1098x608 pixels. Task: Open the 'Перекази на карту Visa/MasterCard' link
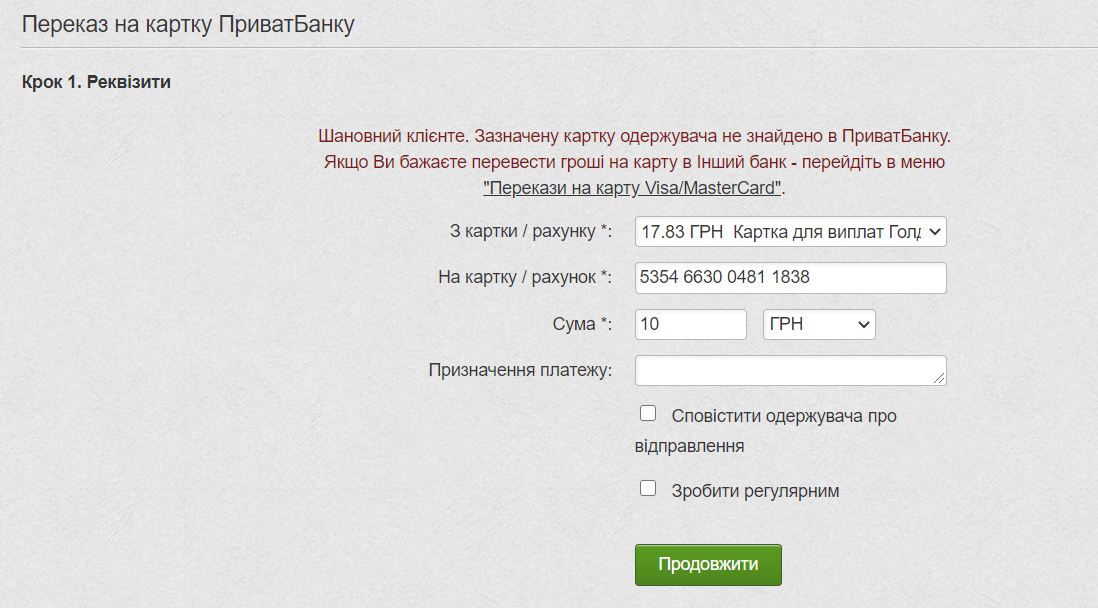point(632,188)
